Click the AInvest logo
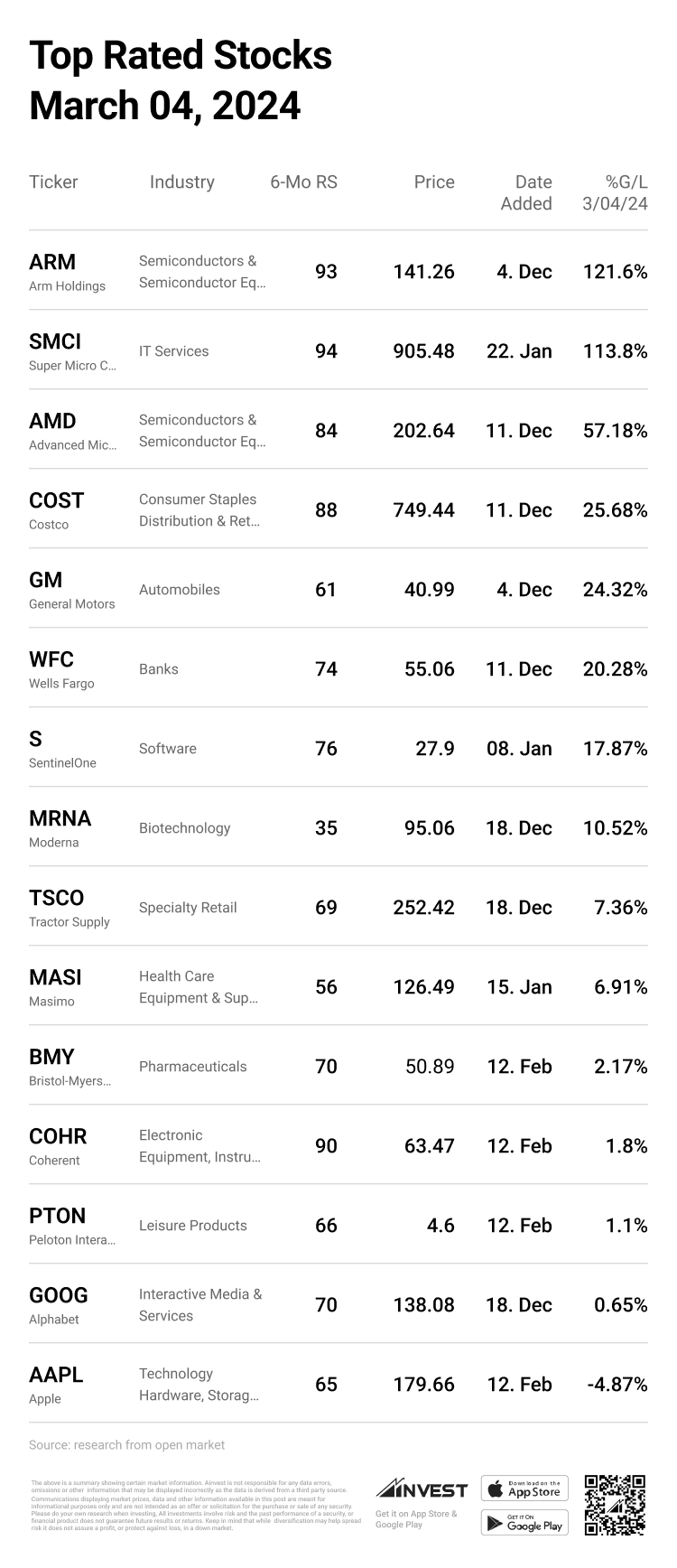The height and width of the screenshot is (1568, 677). coord(422,1489)
